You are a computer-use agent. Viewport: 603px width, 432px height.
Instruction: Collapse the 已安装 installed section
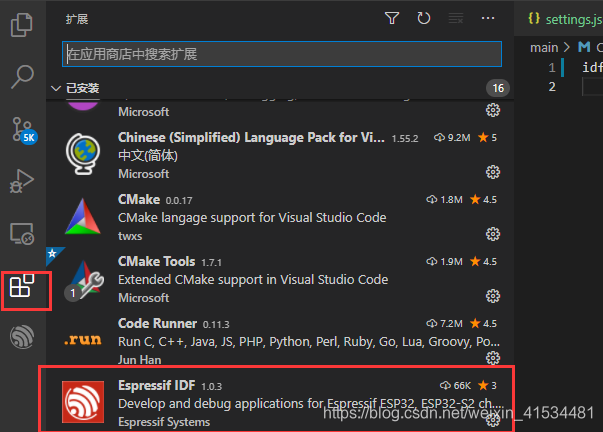point(56,88)
